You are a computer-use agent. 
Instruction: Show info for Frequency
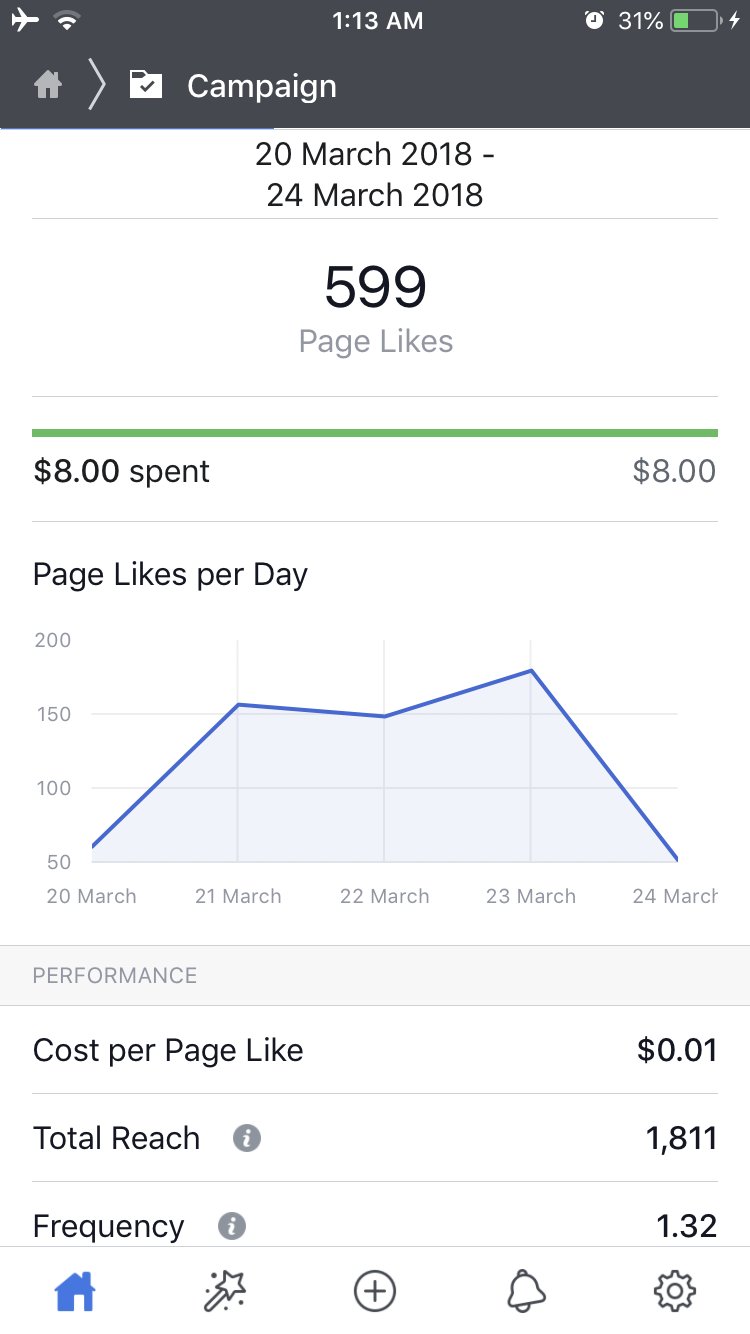pyautogui.click(x=232, y=1226)
